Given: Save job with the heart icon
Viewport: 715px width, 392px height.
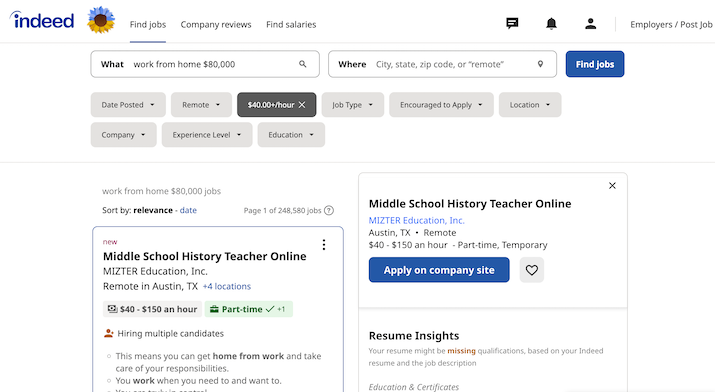Looking at the screenshot, I should tap(532, 270).
